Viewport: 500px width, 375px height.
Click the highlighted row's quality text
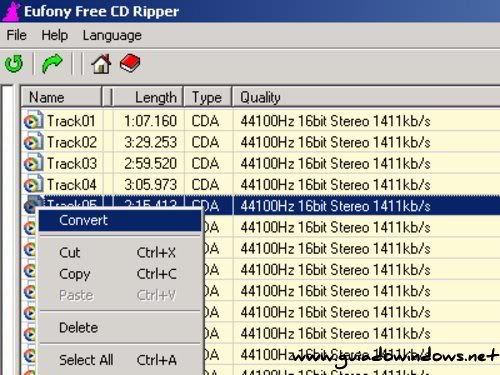(x=335, y=206)
